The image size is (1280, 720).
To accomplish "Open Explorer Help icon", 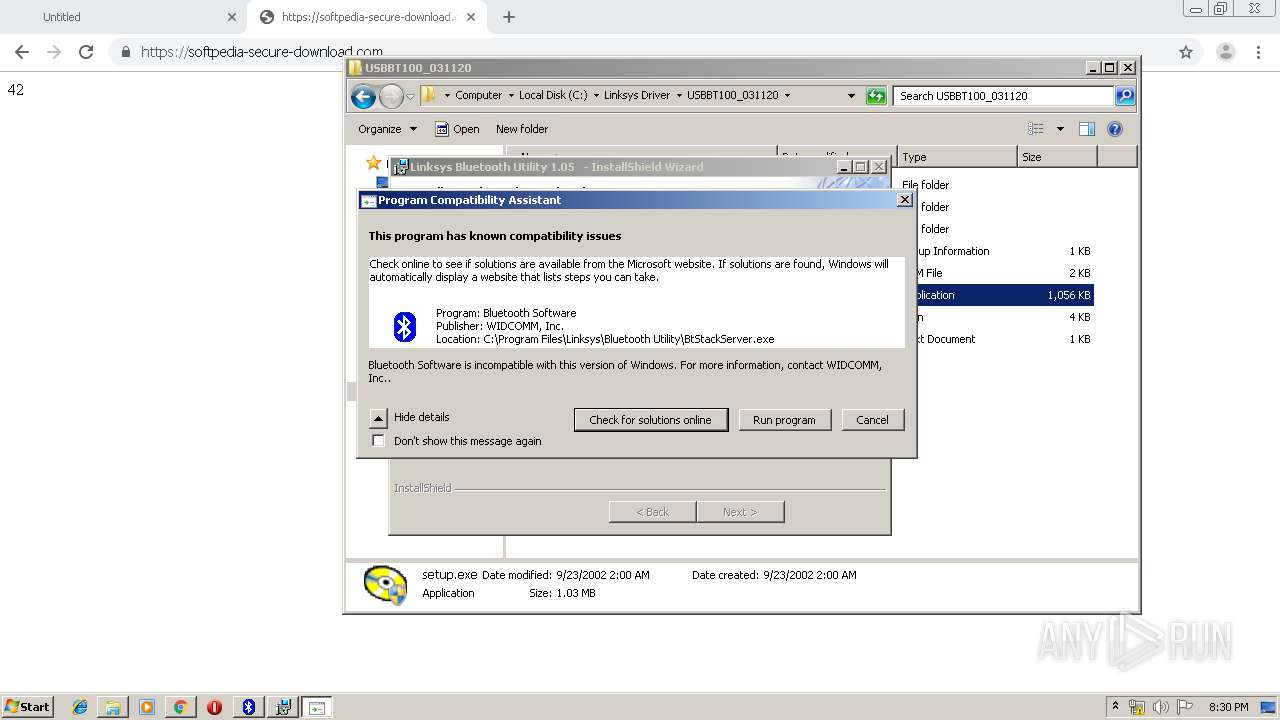I will click(x=1115, y=129).
